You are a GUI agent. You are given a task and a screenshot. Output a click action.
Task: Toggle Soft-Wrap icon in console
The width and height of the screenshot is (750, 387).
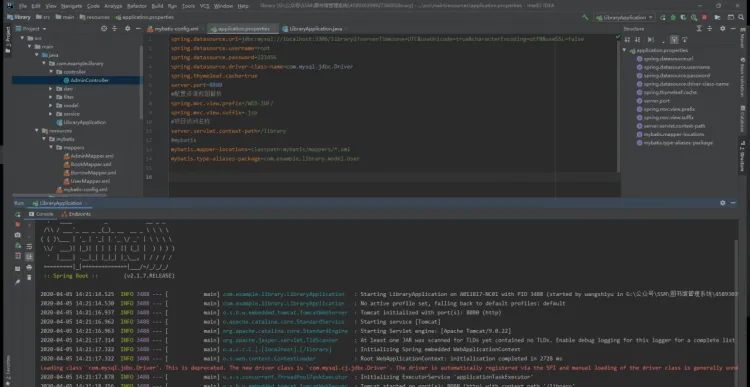[x=29, y=246]
